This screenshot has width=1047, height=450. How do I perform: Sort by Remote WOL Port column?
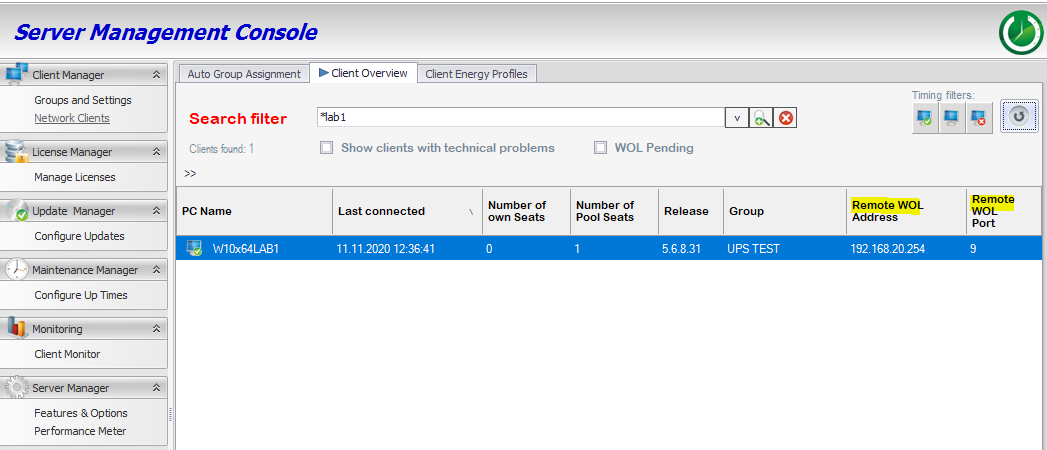tap(1004, 211)
